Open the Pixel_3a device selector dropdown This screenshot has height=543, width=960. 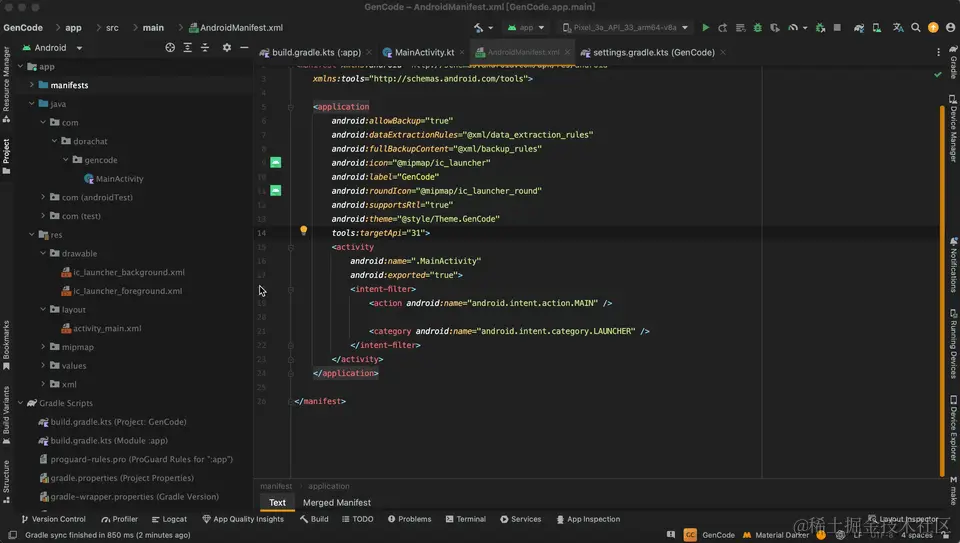coord(625,28)
